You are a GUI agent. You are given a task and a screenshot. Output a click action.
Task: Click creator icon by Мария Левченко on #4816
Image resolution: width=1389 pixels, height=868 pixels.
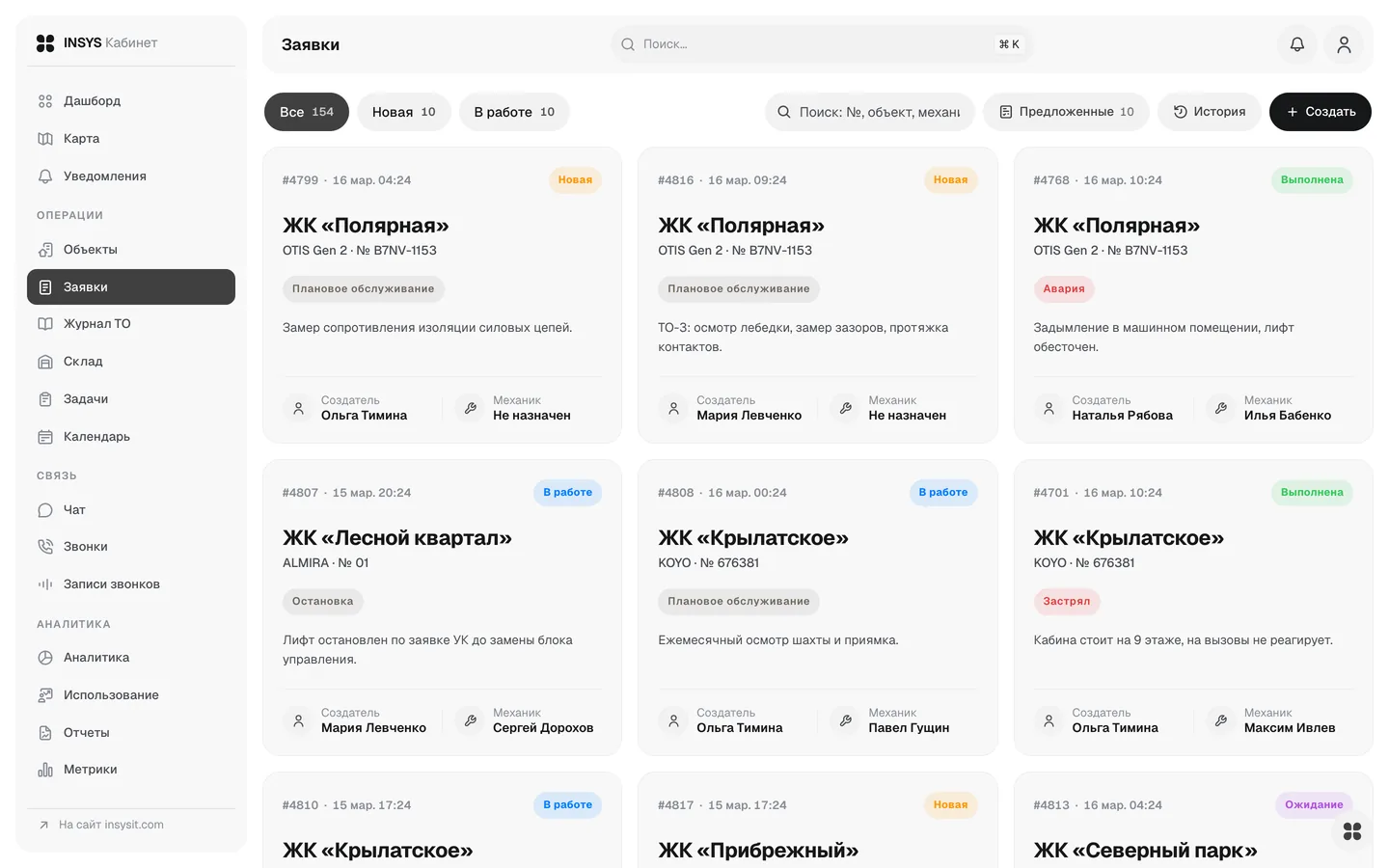pyautogui.click(x=673, y=409)
